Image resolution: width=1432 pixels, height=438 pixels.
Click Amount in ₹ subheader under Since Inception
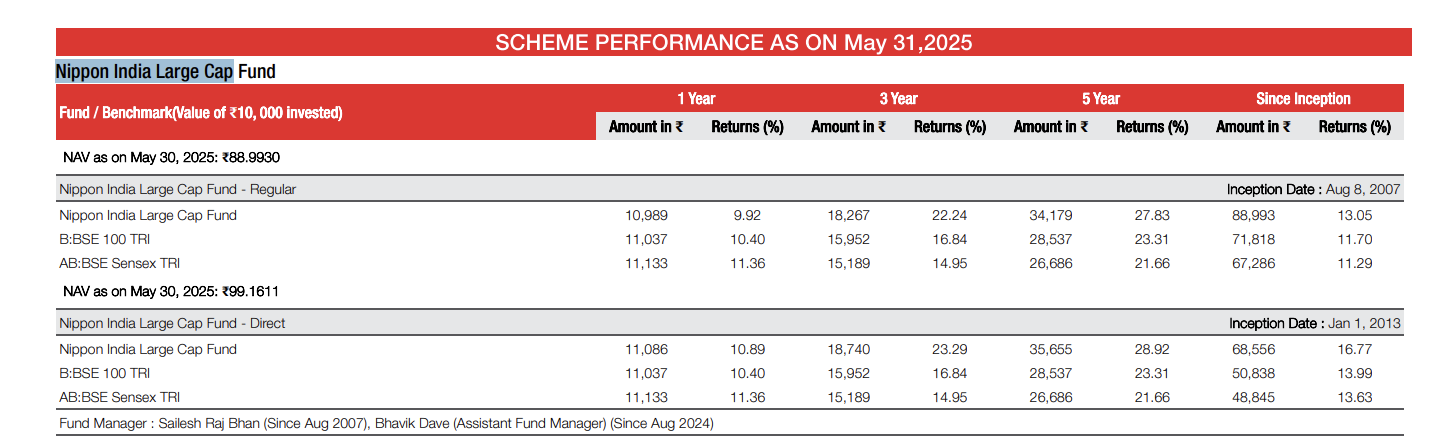[1253, 127]
